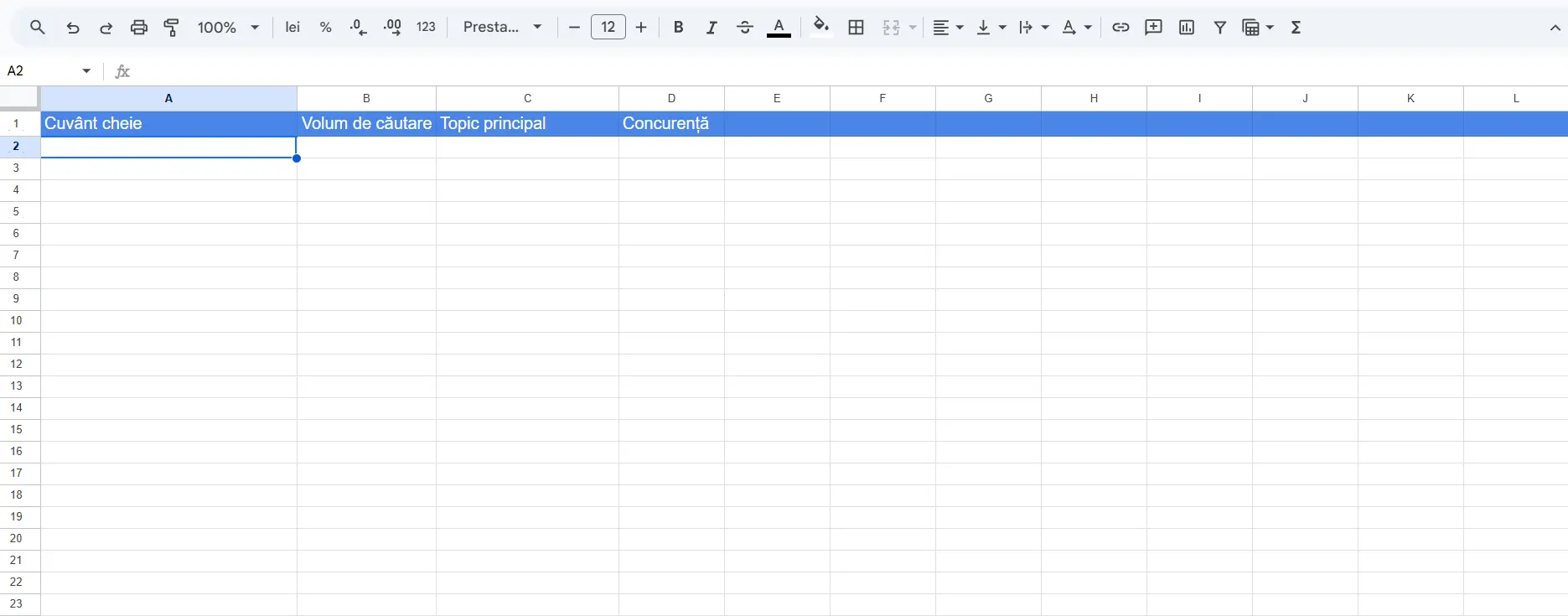
Task: Open the functions sigma menu
Action: coord(1296,28)
